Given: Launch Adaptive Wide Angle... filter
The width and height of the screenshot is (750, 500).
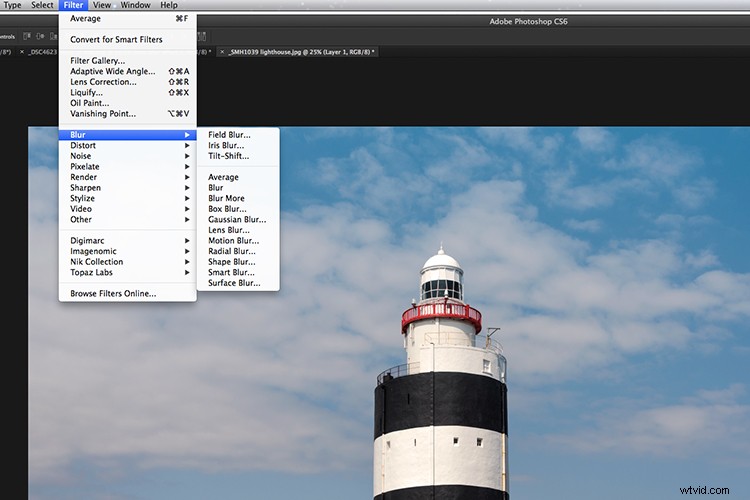Looking at the screenshot, I should pos(128,71).
